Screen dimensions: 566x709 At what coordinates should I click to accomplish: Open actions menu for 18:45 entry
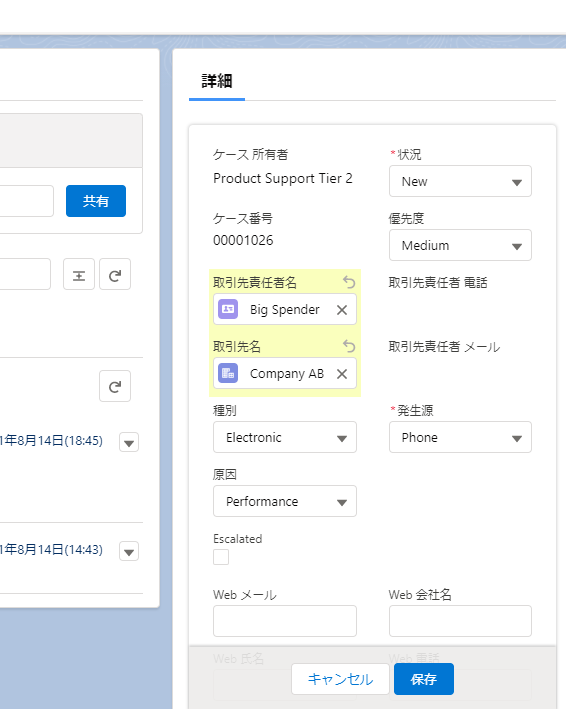click(129, 442)
